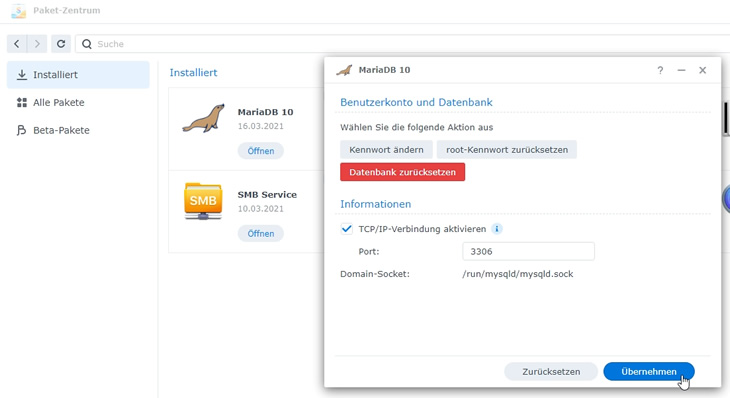Click root-Kennwort zurücksetzen button
Image resolution: width=730 pixels, height=398 pixels.
507,149
